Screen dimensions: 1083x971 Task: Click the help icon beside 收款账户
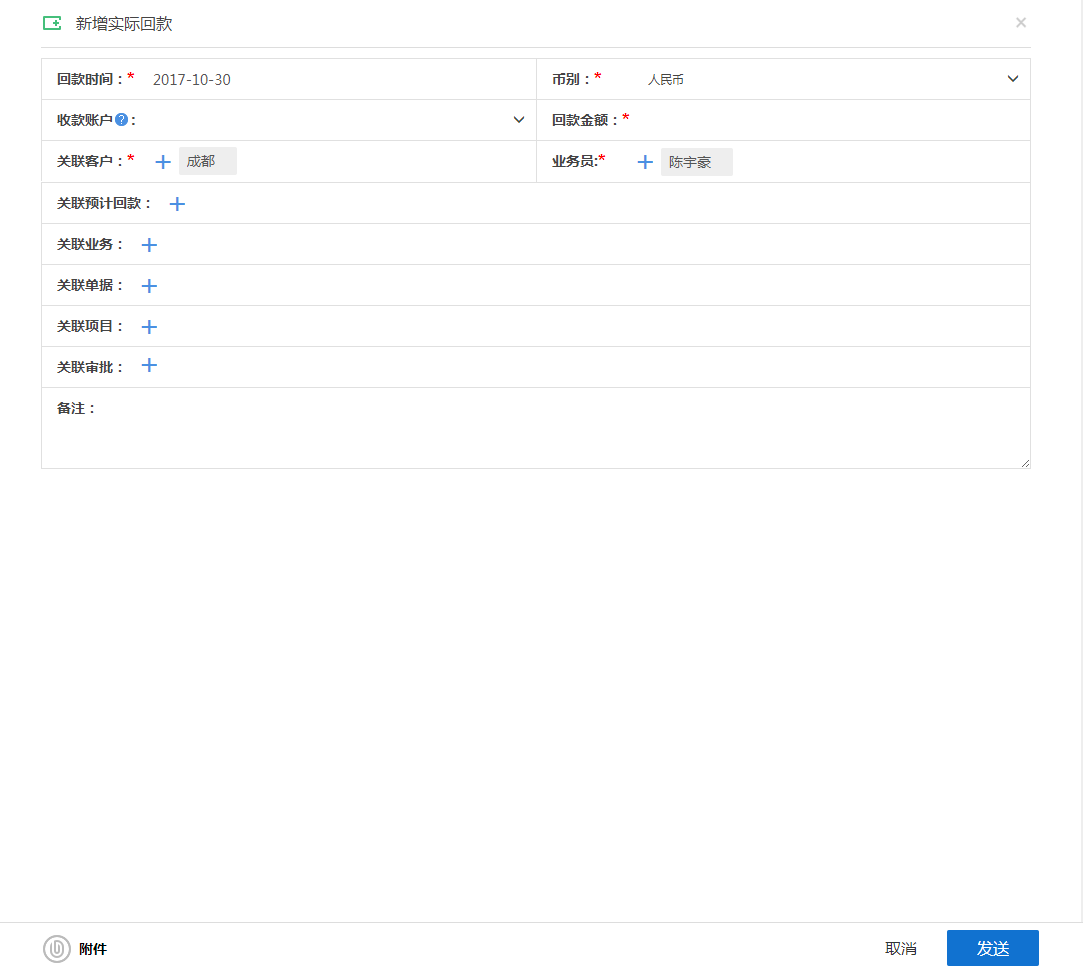122,119
